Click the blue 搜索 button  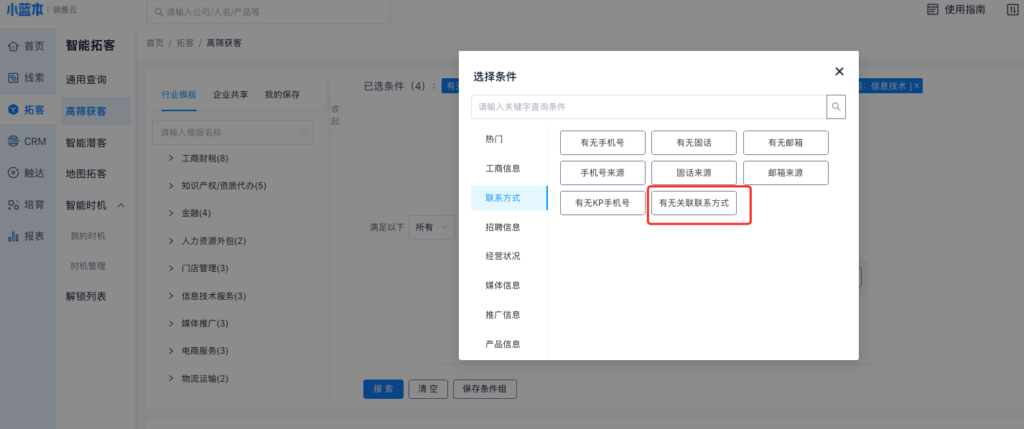point(383,389)
